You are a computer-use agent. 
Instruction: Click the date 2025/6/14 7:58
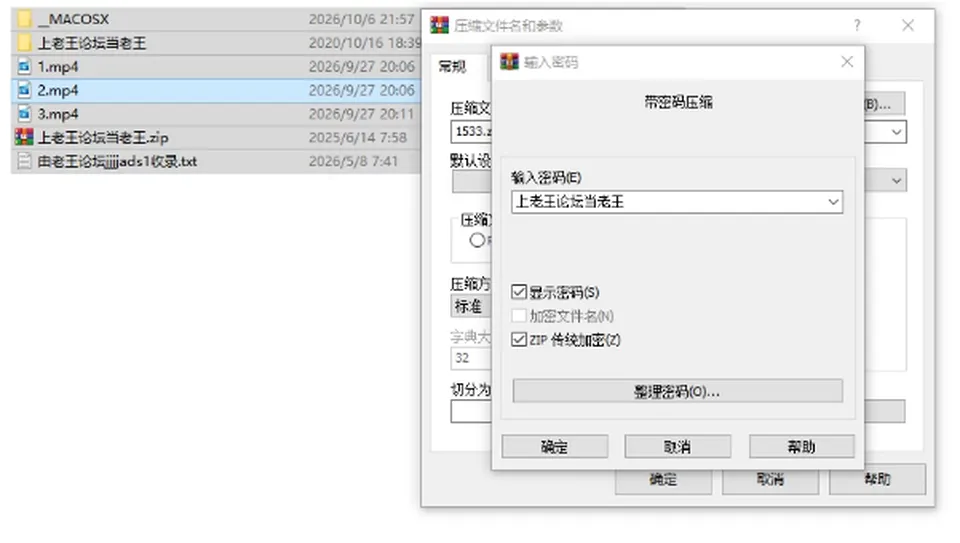[x=358, y=137]
